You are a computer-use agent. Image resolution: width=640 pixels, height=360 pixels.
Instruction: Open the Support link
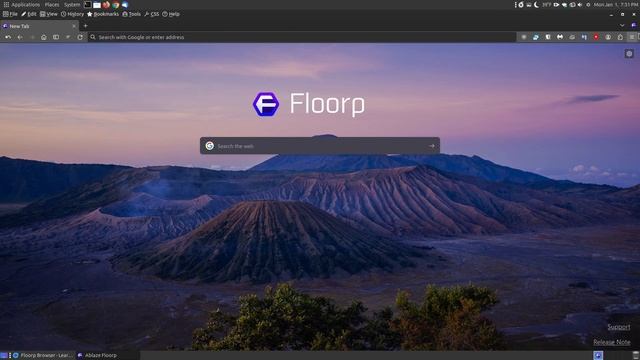click(x=619, y=327)
